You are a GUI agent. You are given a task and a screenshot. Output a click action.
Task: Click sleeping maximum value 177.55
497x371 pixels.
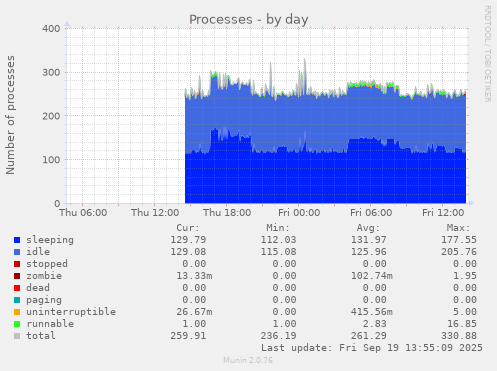[459, 240]
